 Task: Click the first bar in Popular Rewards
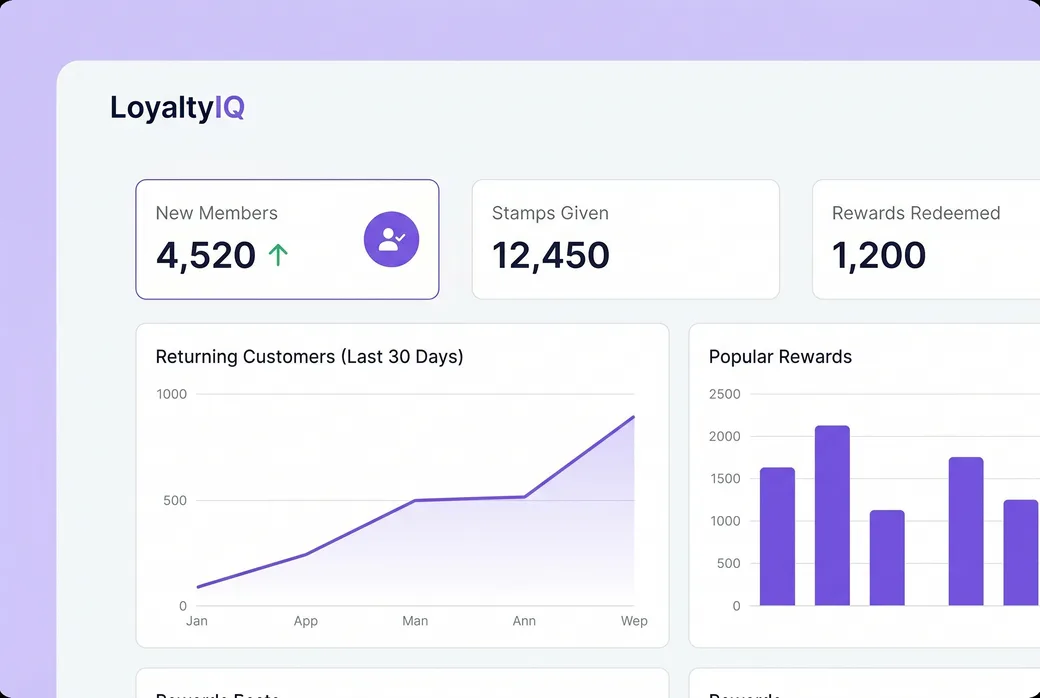coord(777,537)
